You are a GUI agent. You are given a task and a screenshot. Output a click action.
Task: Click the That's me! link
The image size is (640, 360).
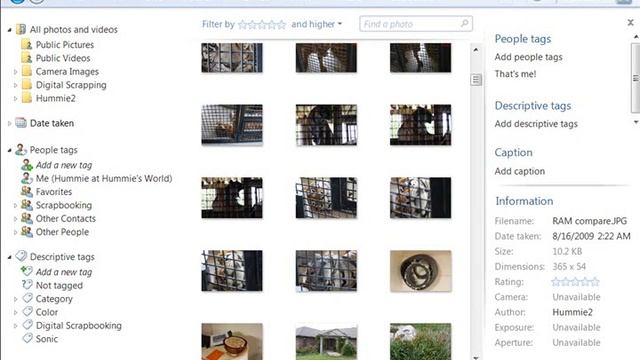pyautogui.click(x=515, y=74)
